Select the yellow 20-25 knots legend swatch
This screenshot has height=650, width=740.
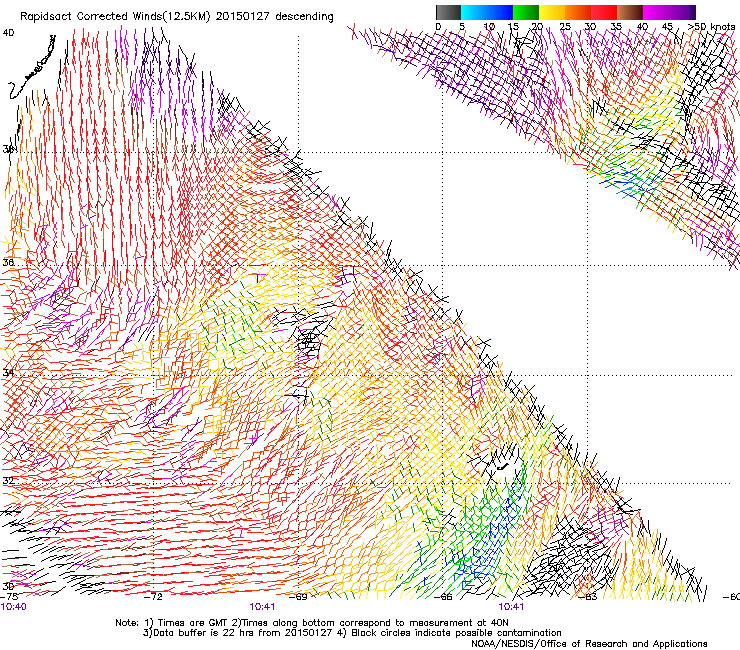552,12
